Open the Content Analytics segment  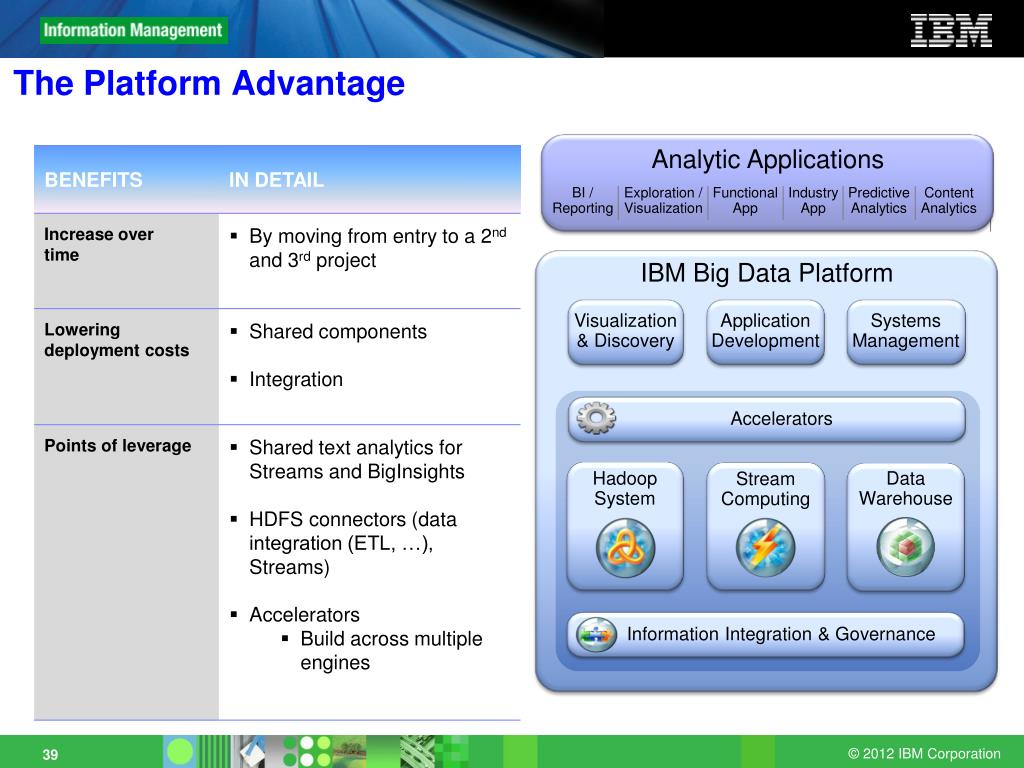point(949,200)
